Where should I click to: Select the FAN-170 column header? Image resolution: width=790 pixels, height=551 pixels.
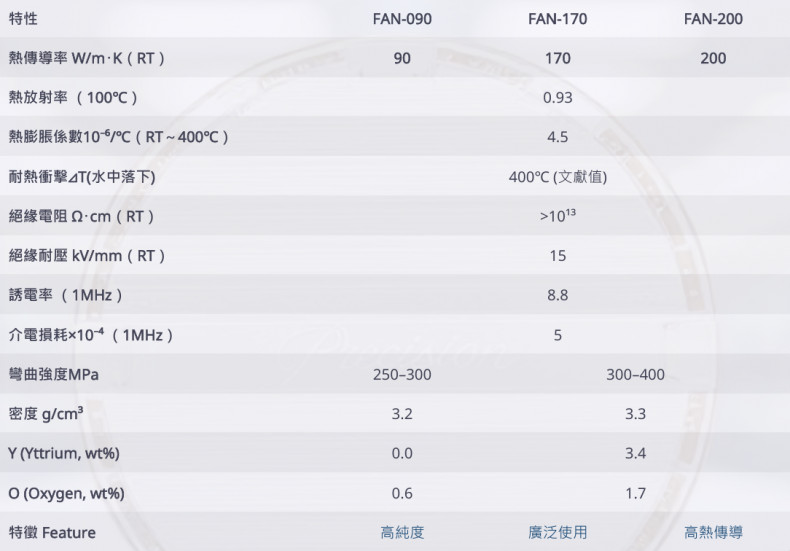coord(557,19)
